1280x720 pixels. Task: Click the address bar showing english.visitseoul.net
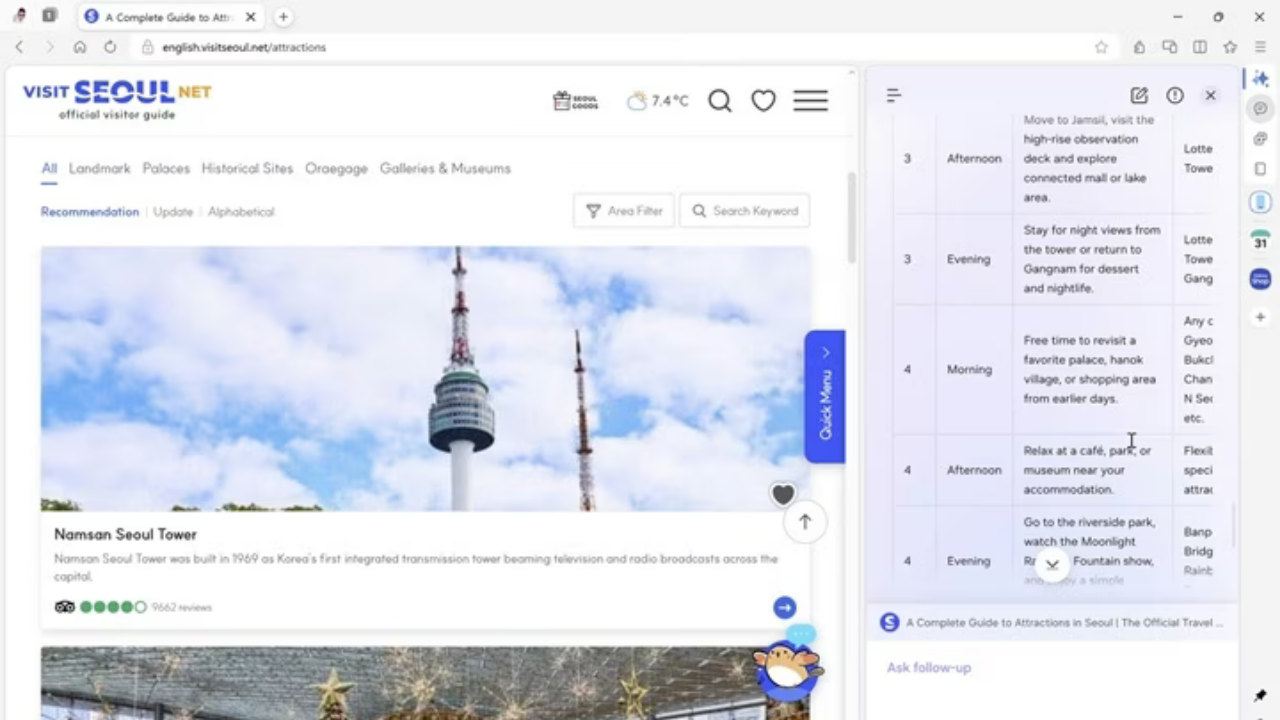coord(244,47)
